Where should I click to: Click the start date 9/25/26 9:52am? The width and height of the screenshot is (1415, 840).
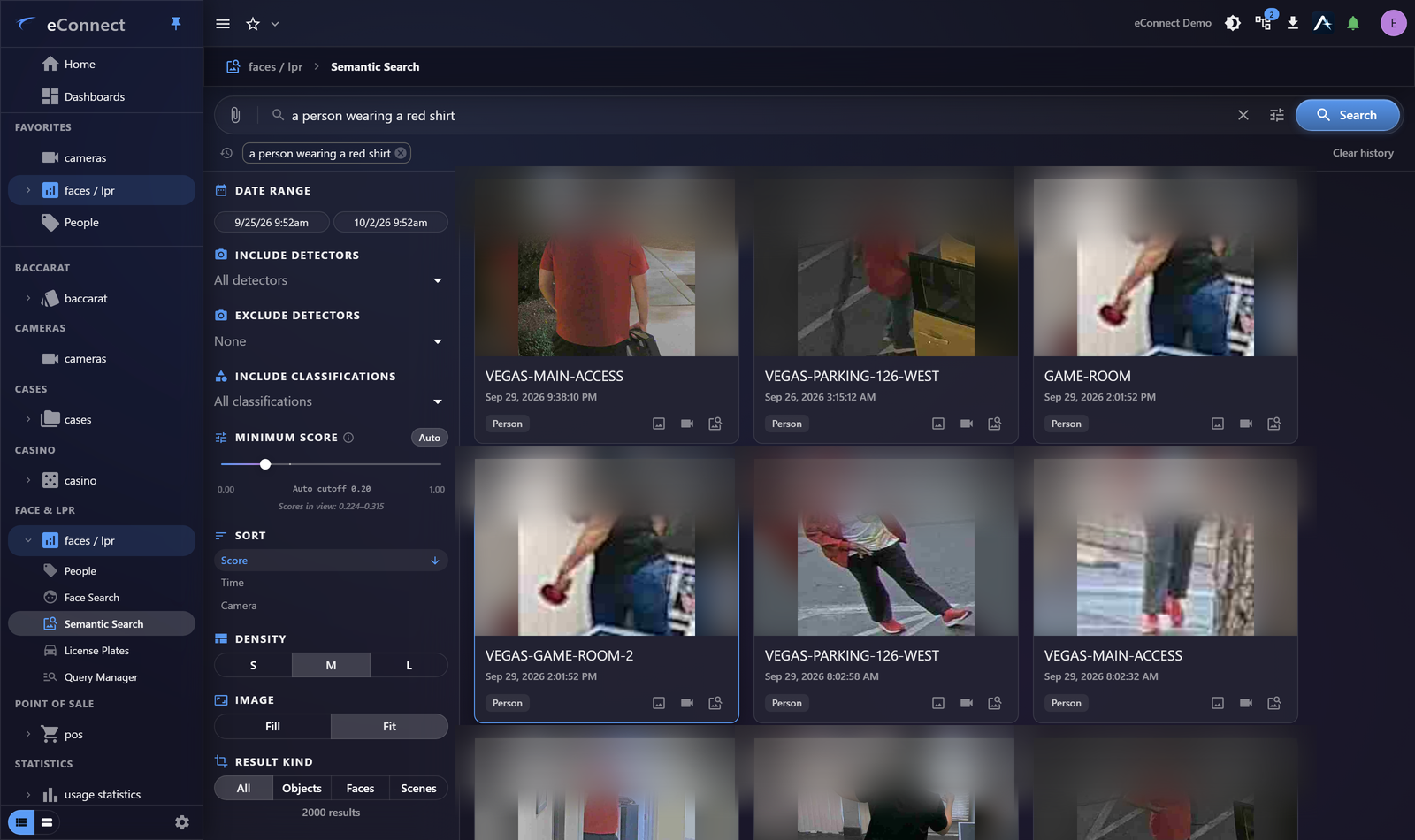point(272,222)
